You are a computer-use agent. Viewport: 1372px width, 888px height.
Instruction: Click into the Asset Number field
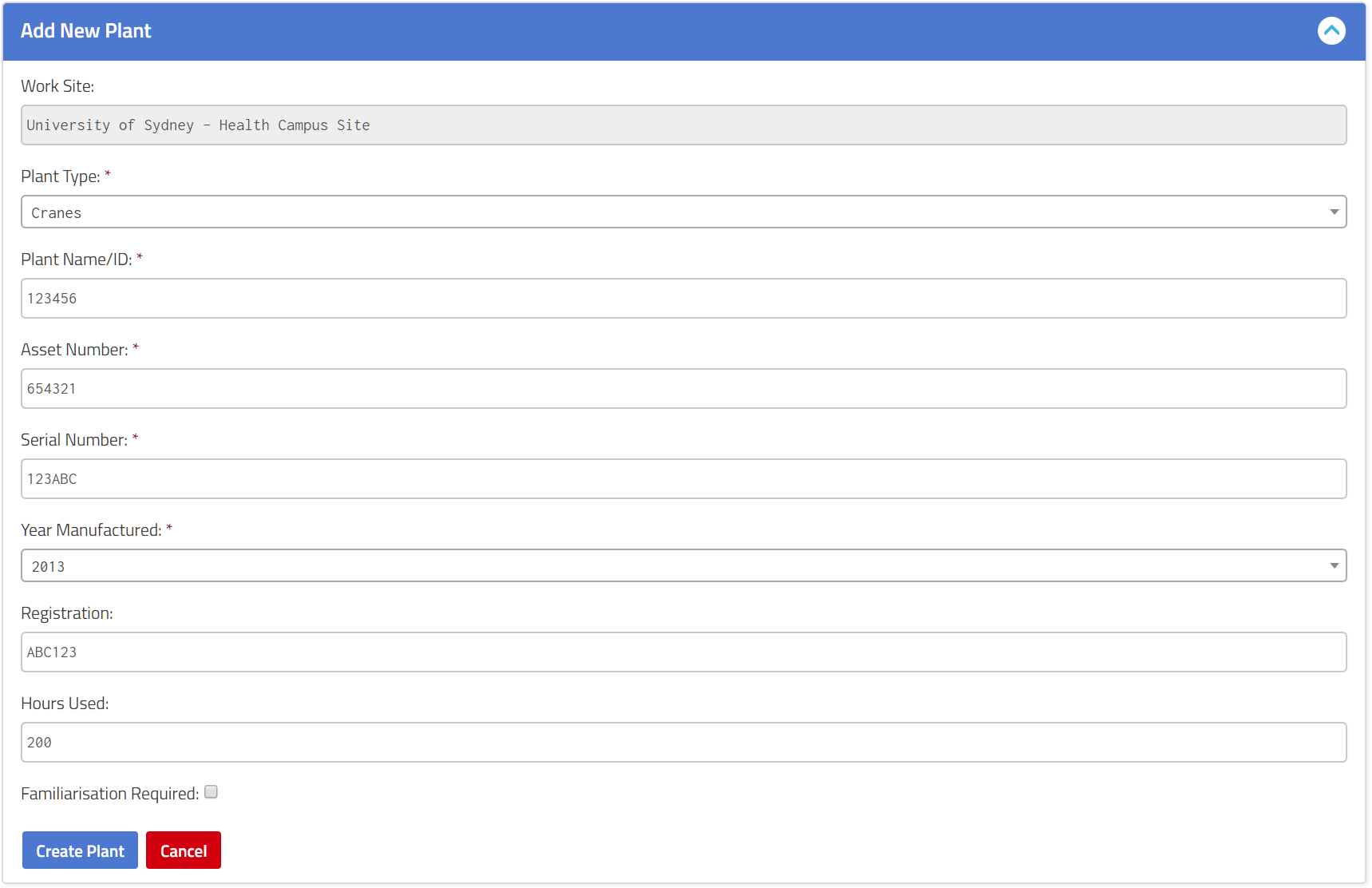pyautogui.click(x=683, y=388)
